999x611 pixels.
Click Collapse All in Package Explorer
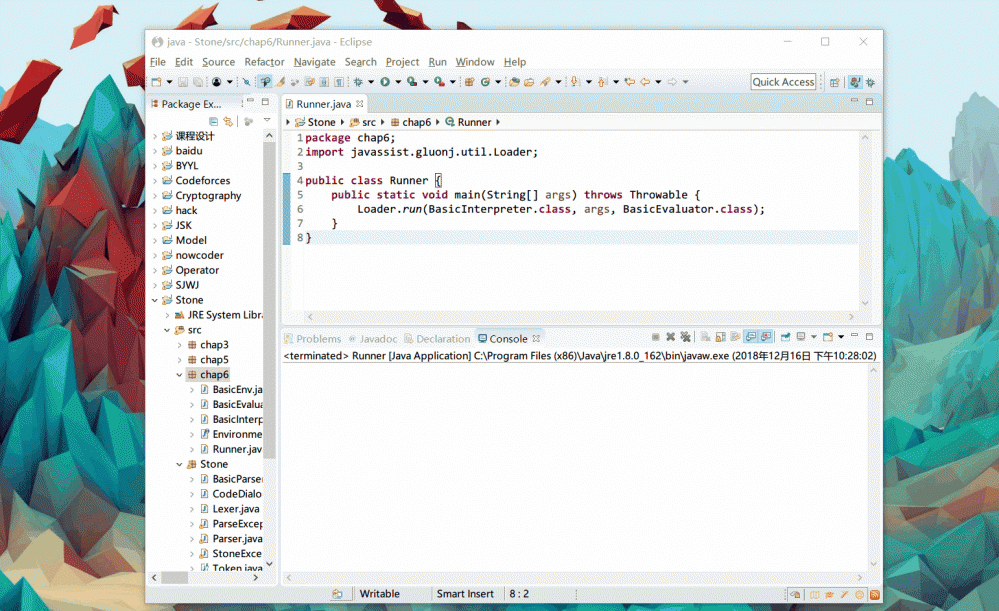point(213,121)
